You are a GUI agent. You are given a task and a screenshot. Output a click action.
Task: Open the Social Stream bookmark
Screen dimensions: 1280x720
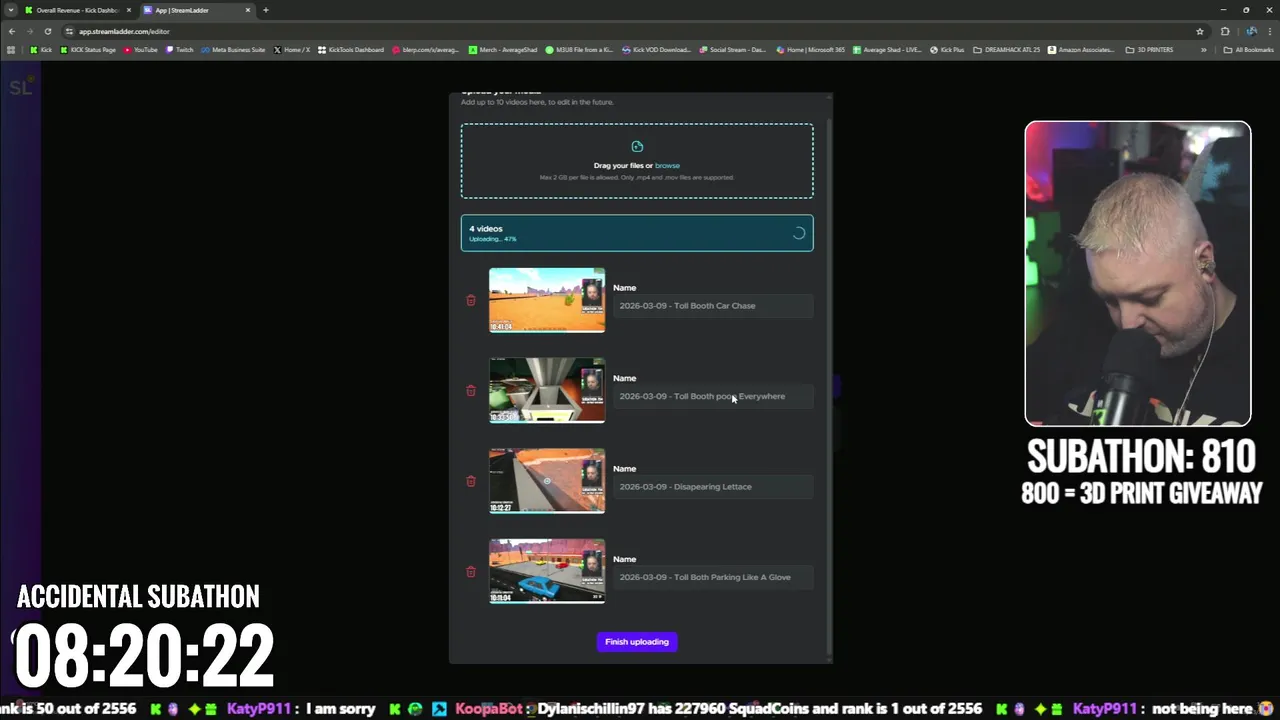733,49
